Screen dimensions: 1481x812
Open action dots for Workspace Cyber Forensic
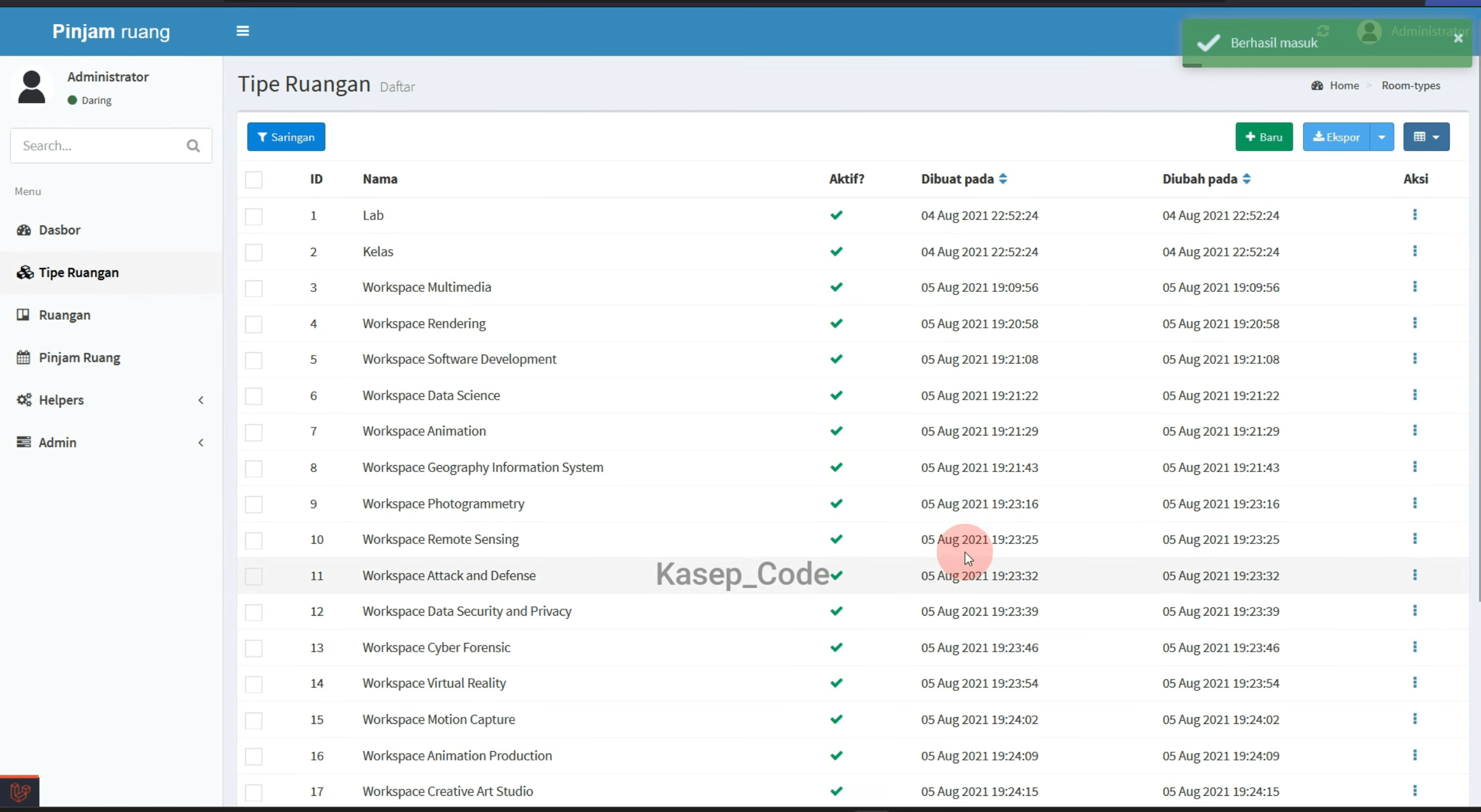pyautogui.click(x=1414, y=647)
